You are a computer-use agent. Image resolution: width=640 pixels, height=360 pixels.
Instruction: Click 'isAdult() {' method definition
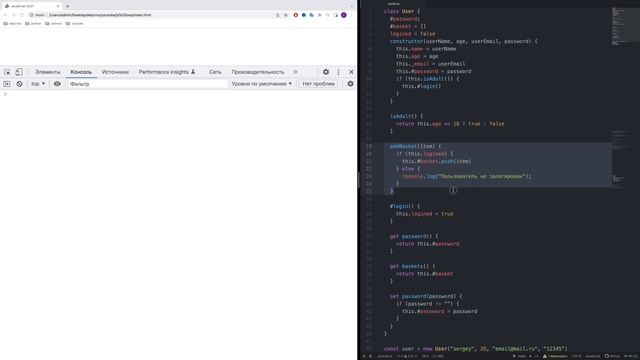tap(406, 116)
